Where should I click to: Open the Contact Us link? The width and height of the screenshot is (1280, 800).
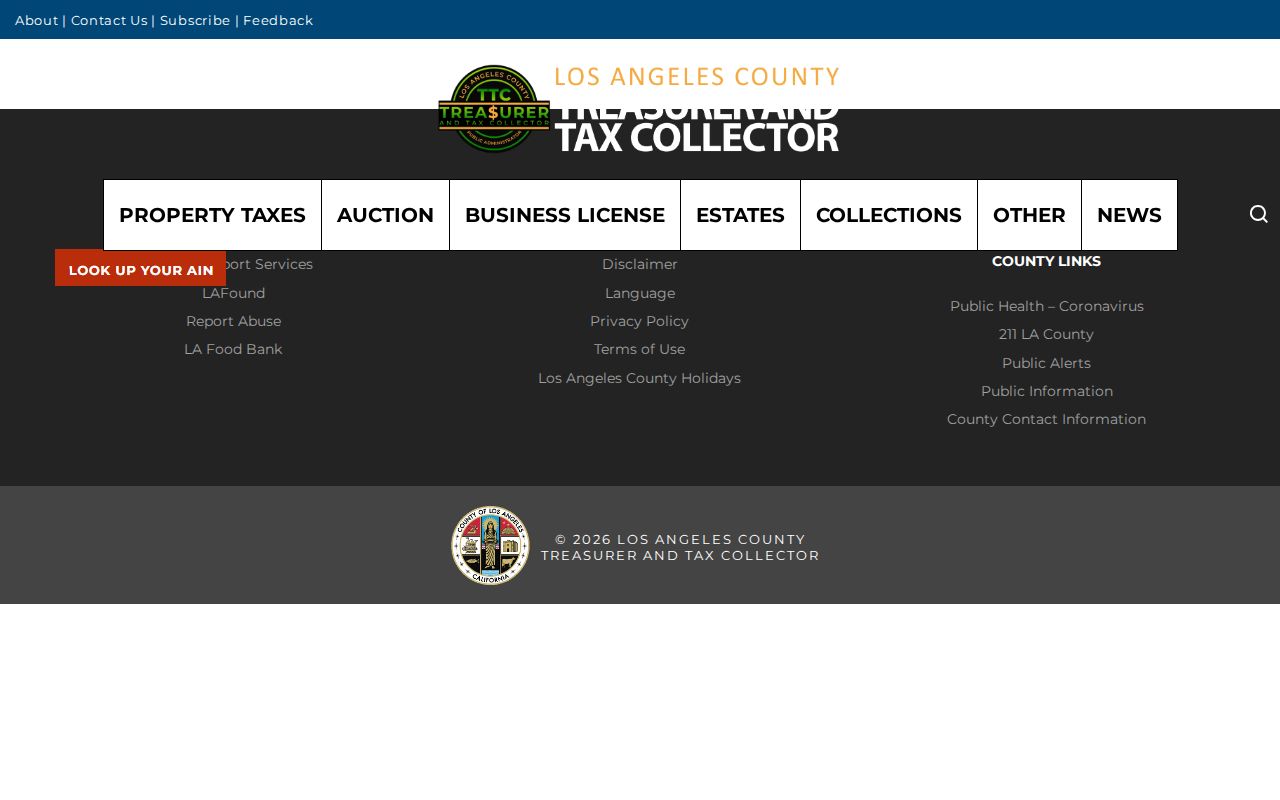[109, 20]
